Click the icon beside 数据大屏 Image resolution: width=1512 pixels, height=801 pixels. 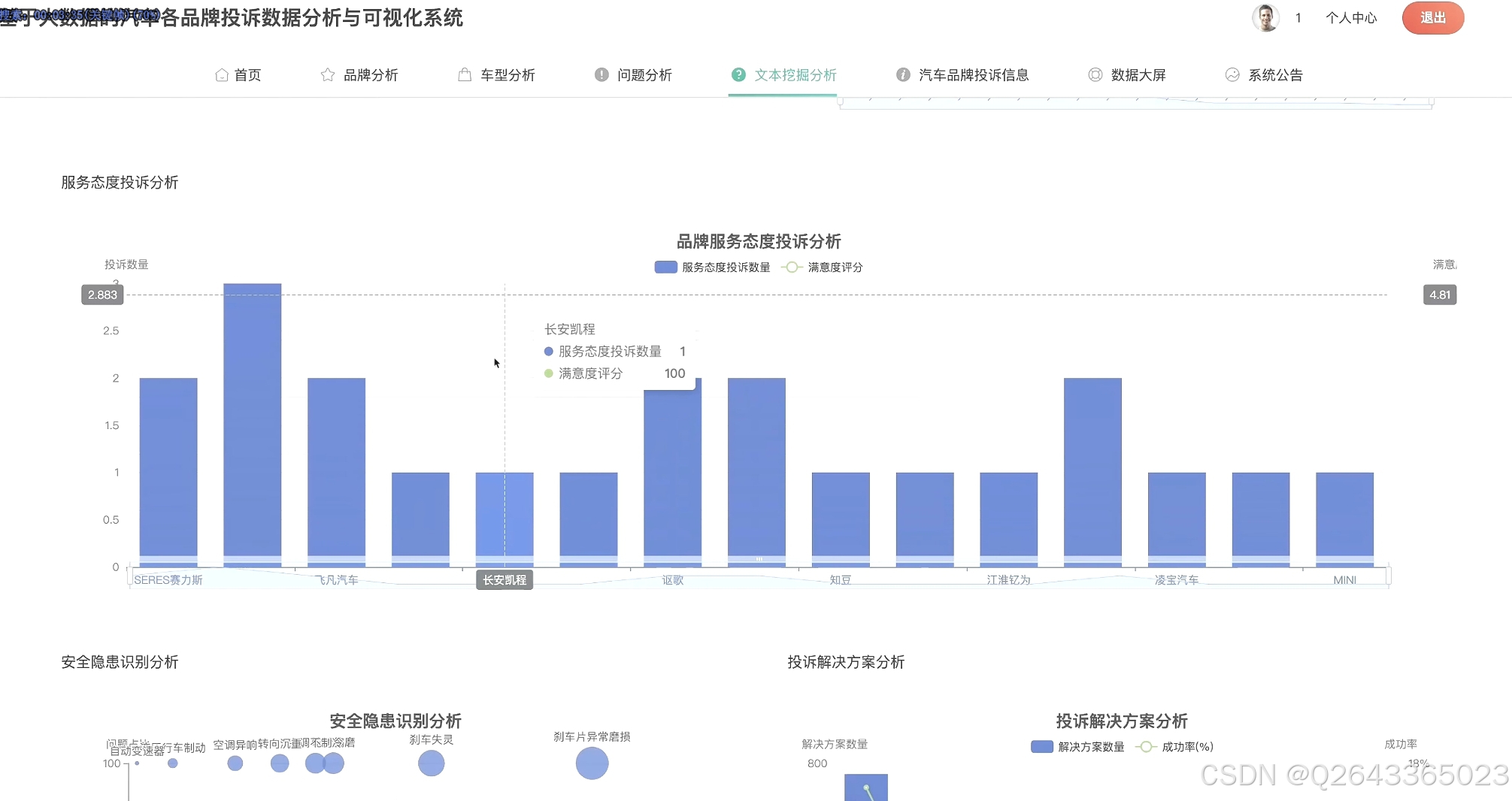(x=1095, y=75)
